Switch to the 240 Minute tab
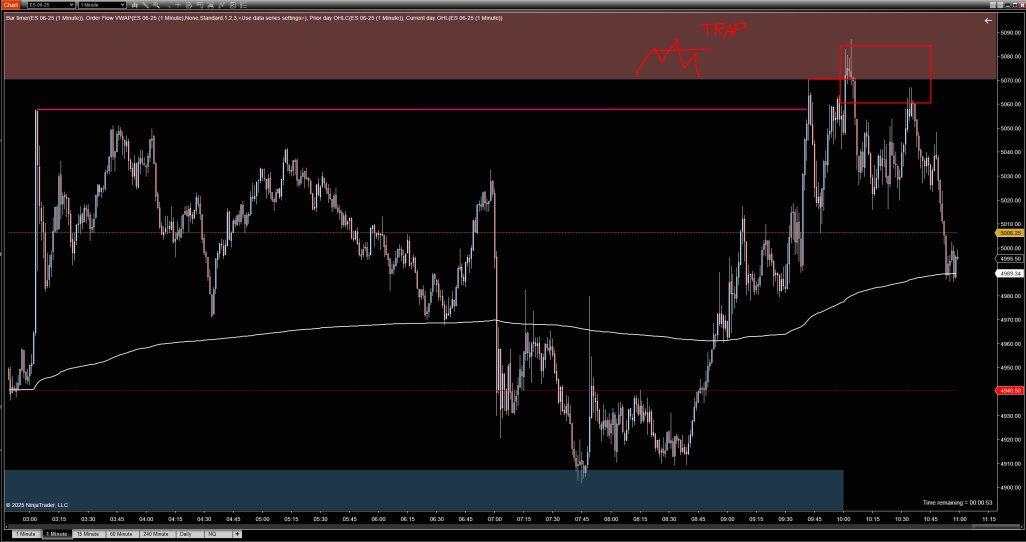 pos(156,534)
